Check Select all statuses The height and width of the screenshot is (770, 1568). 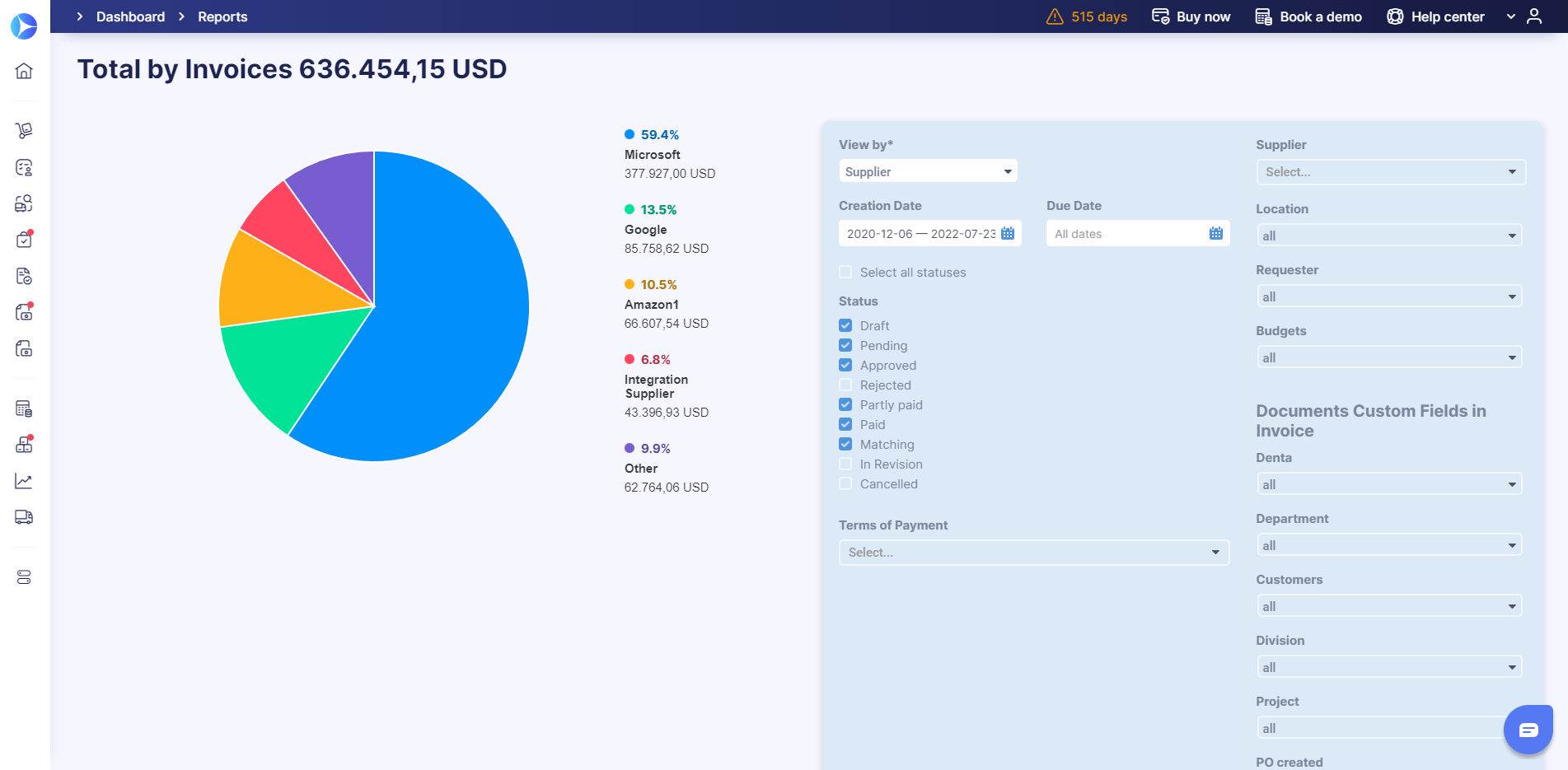click(x=845, y=273)
